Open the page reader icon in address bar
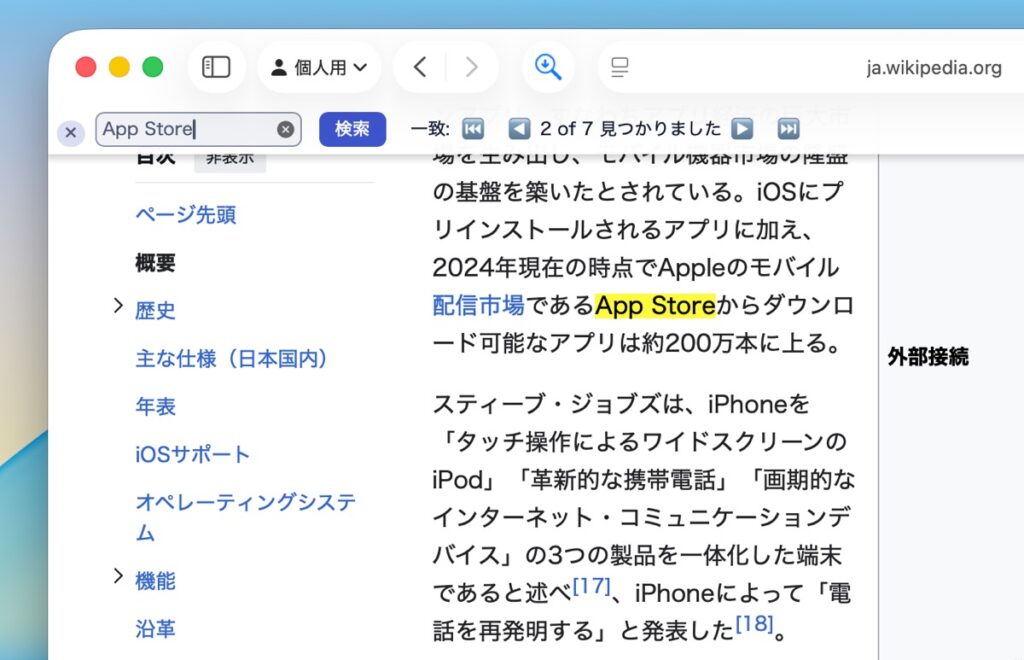 click(620, 68)
